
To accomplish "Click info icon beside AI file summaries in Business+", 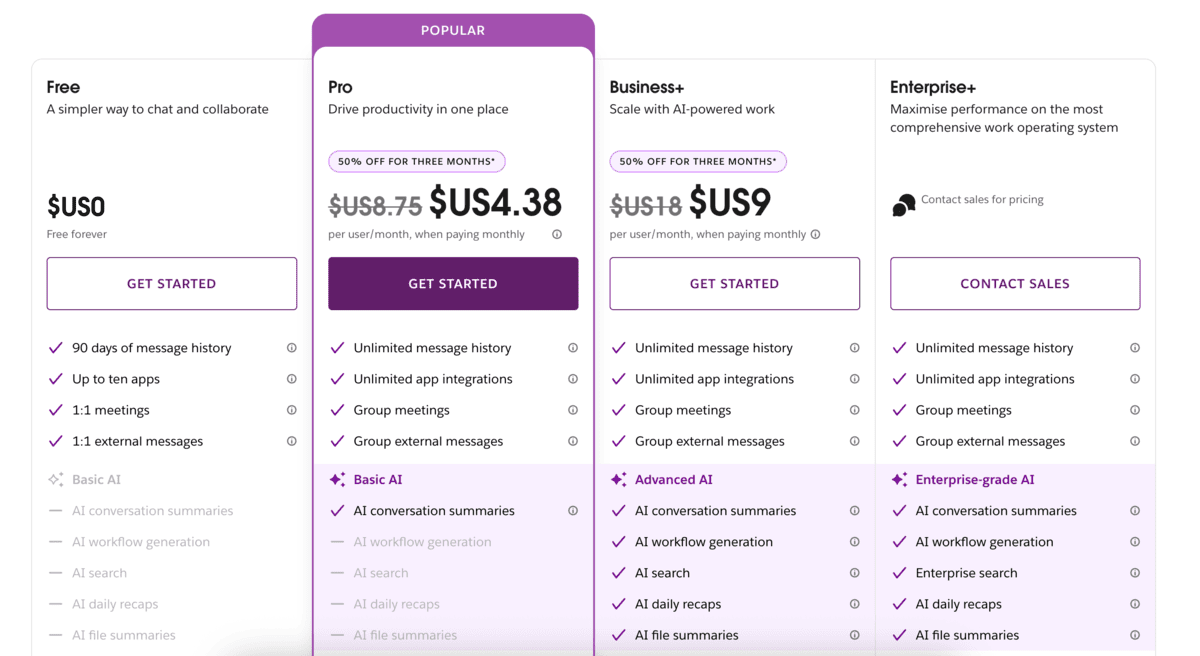I will pyautogui.click(x=854, y=635).
